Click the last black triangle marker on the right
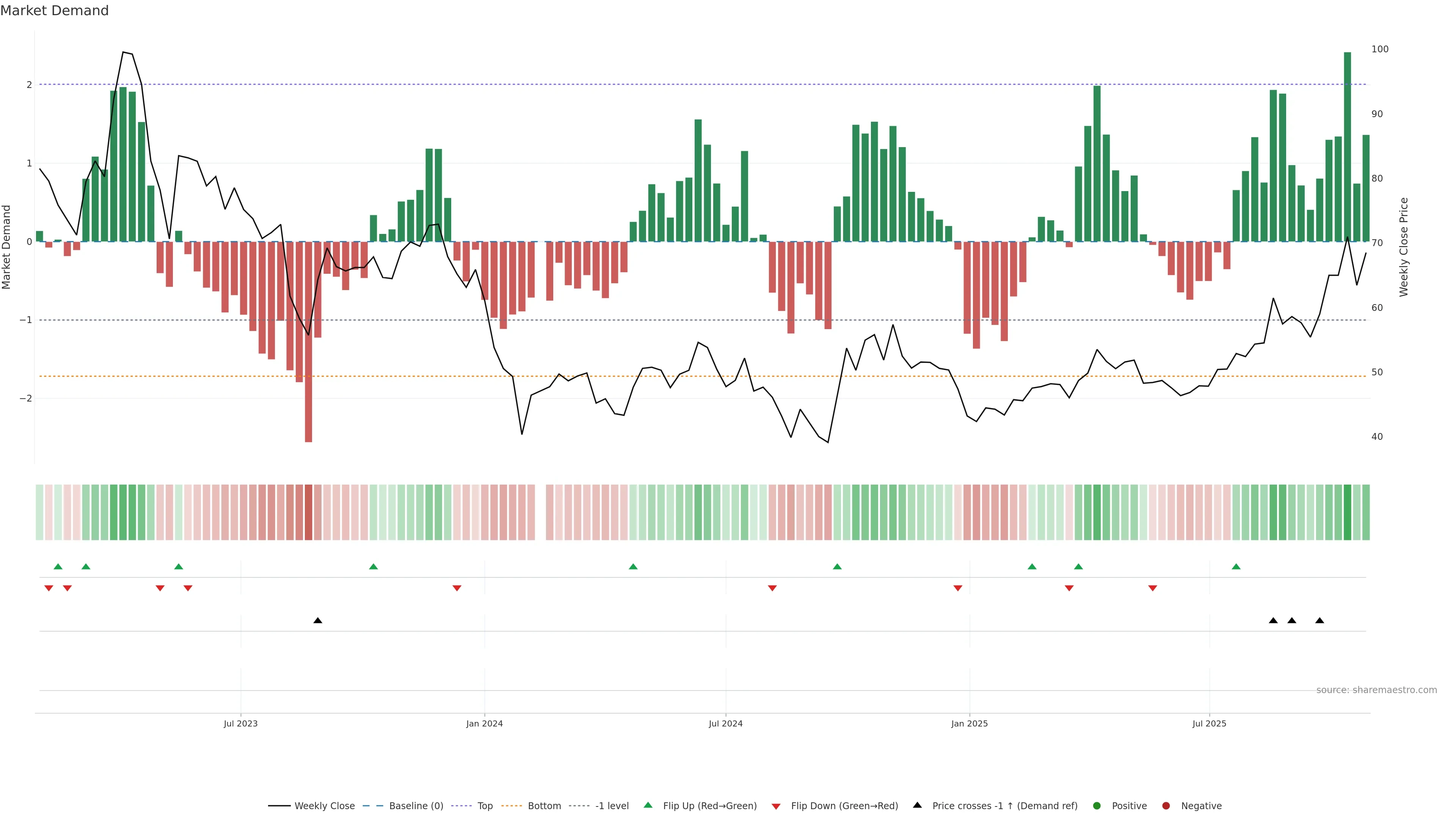Viewport: 1456px width, 819px height. pyautogui.click(x=1319, y=621)
